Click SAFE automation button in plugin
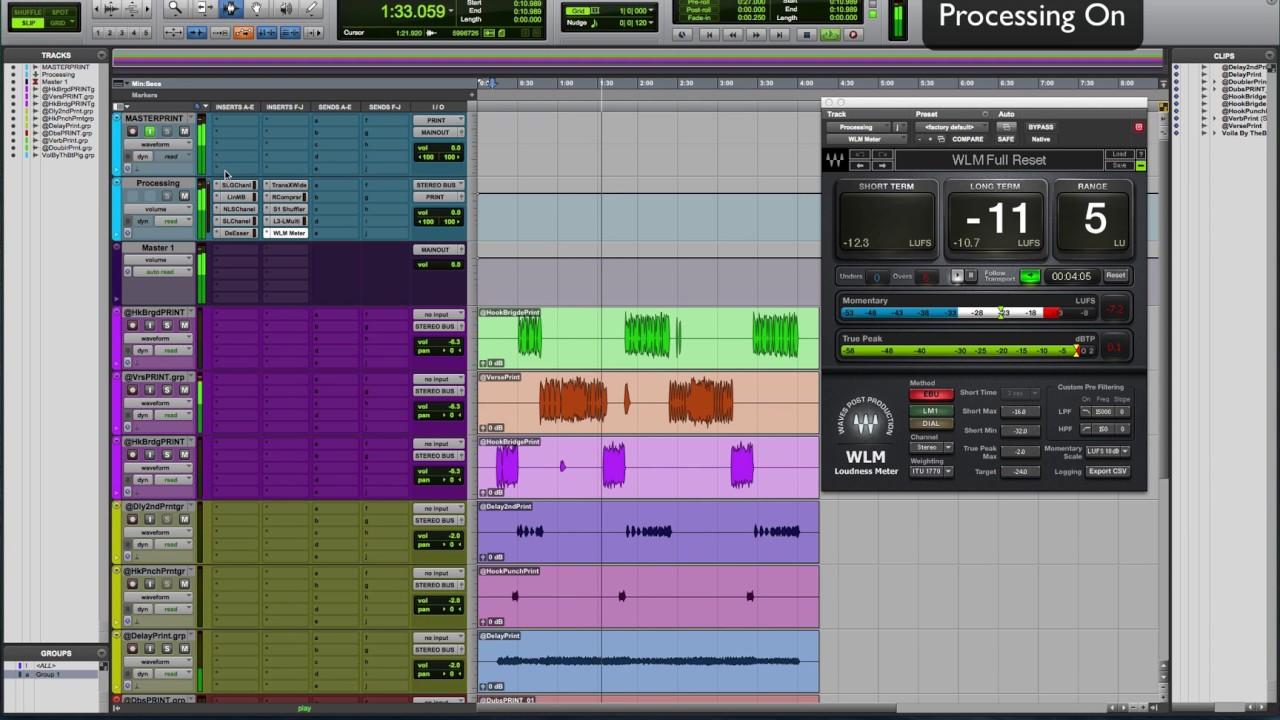The width and height of the screenshot is (1280, 720). [1006, 139]
